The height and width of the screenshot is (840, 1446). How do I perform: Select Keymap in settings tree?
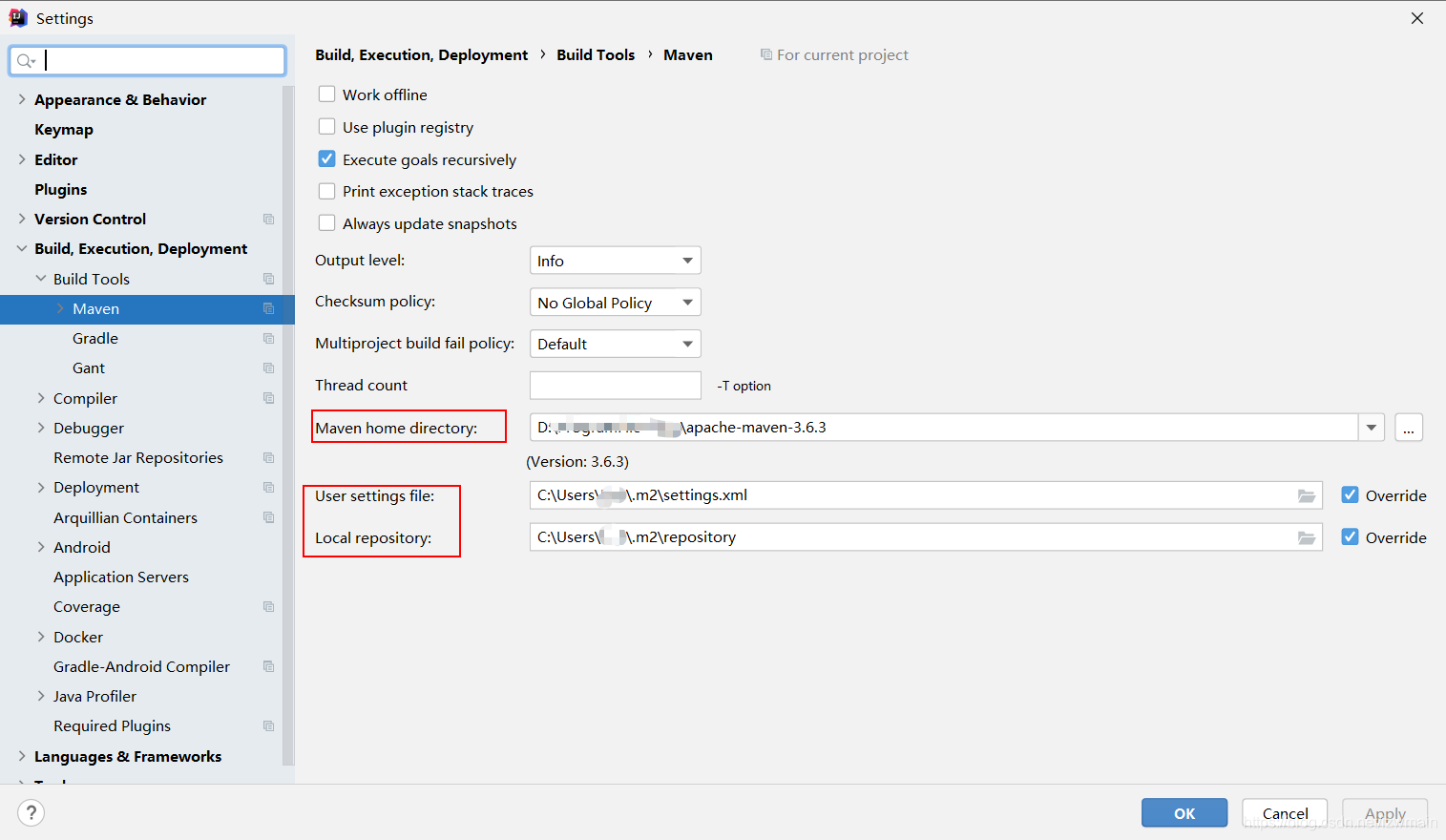point(64,130)
